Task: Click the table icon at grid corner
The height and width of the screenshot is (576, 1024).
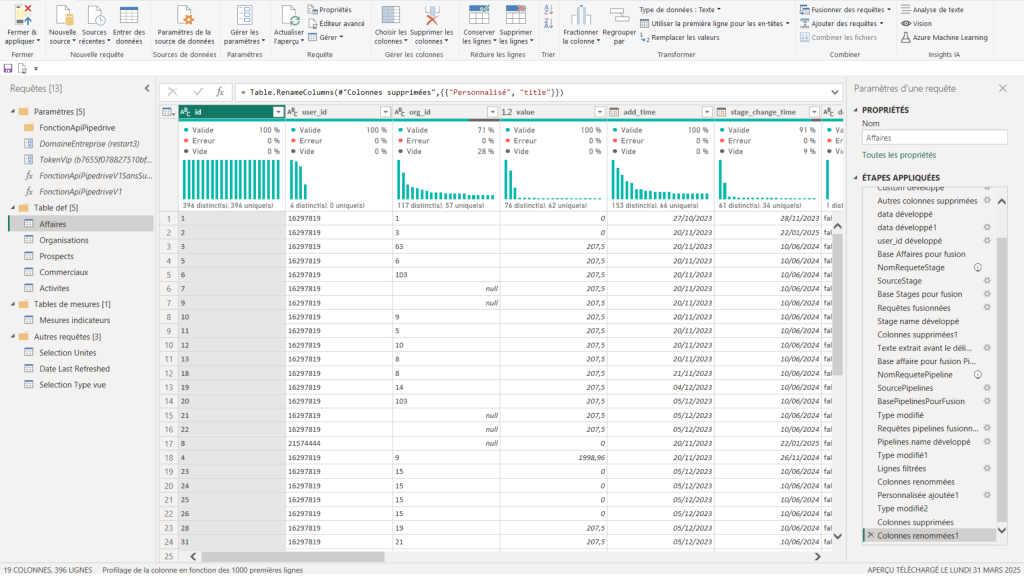Action: (168, 112)
